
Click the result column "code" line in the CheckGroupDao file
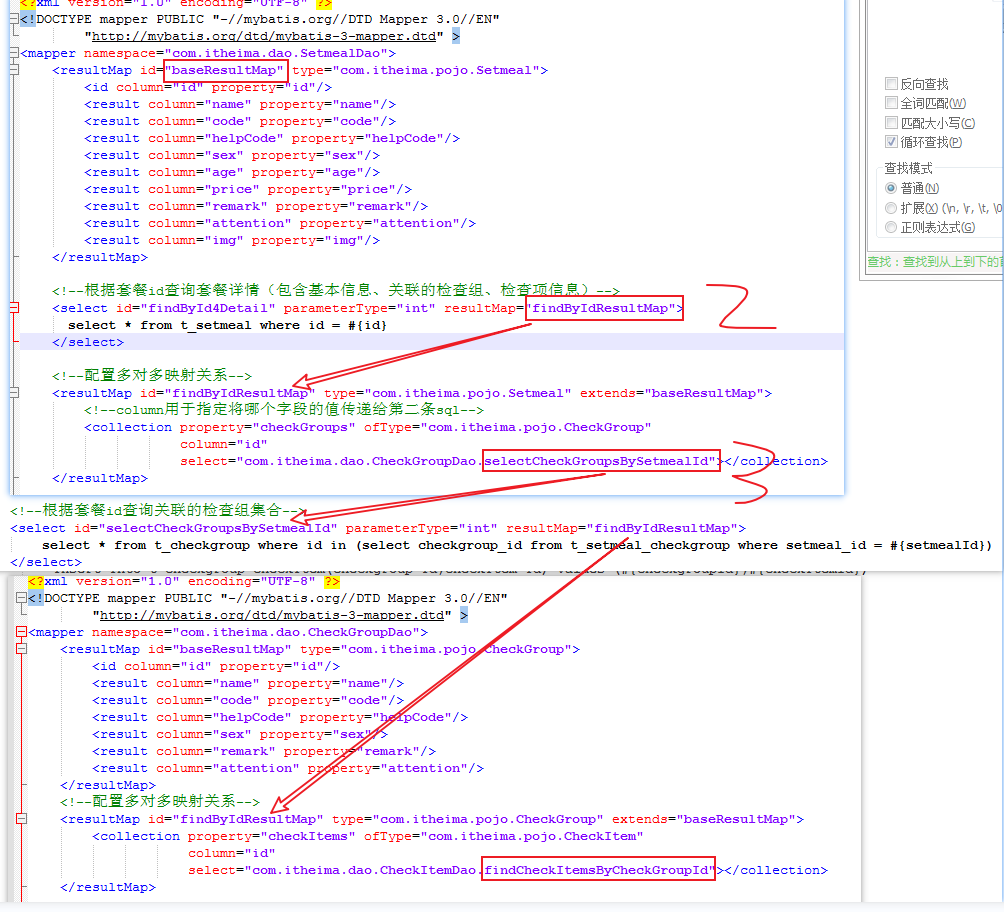[x=248, y=701]
